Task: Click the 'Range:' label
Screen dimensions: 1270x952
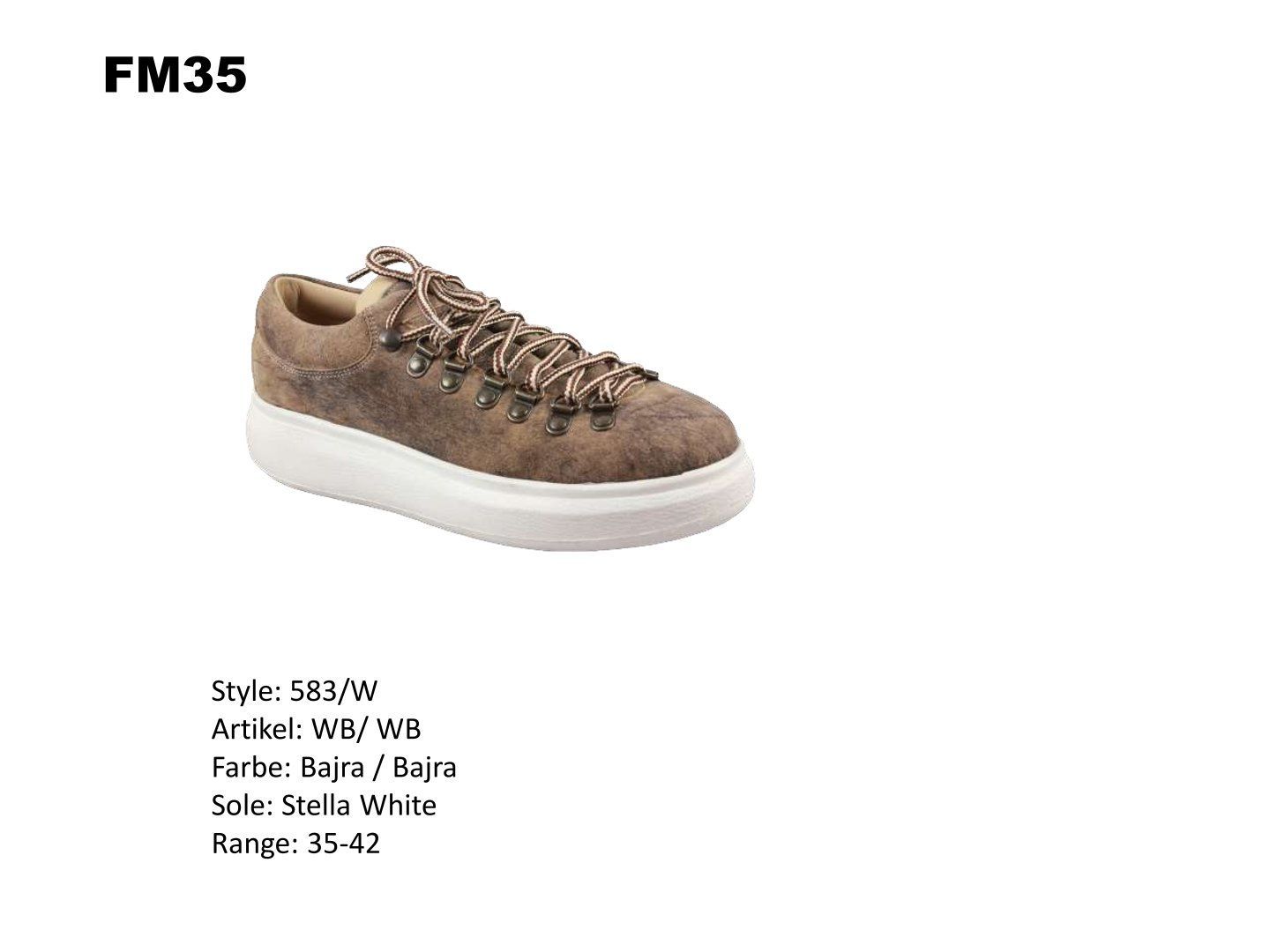Action: tap(256, 844)
